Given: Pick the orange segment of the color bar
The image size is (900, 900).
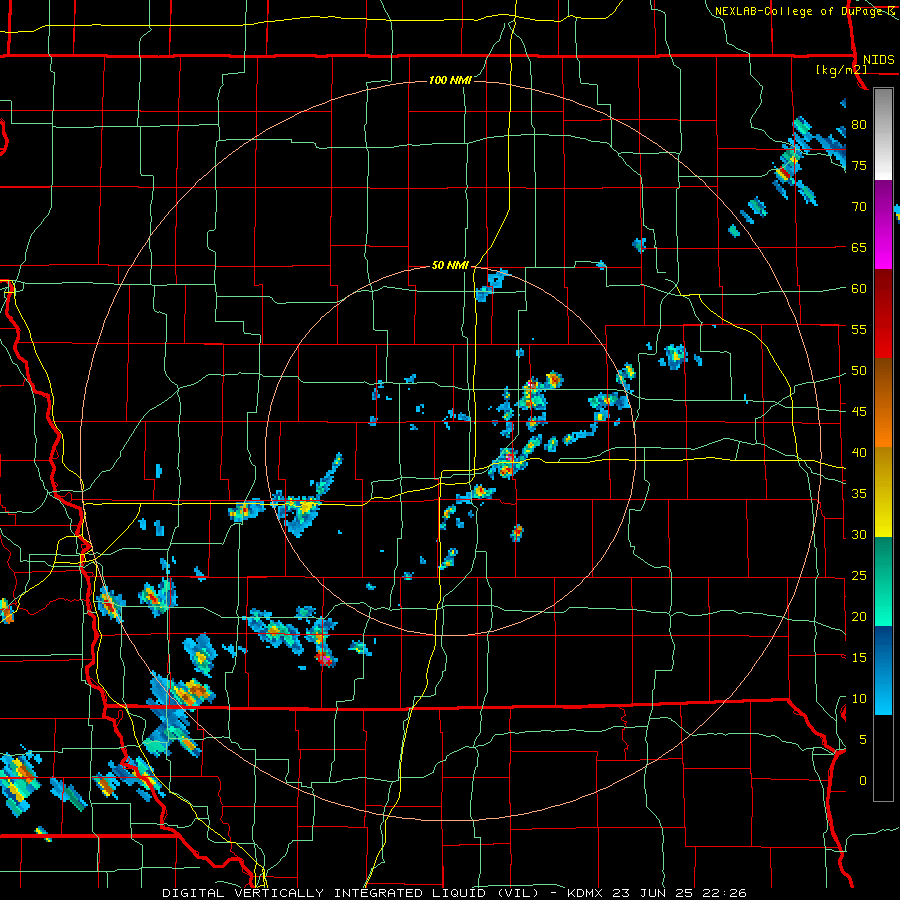Looking at the screenshot, I should (x=883, y=425).
